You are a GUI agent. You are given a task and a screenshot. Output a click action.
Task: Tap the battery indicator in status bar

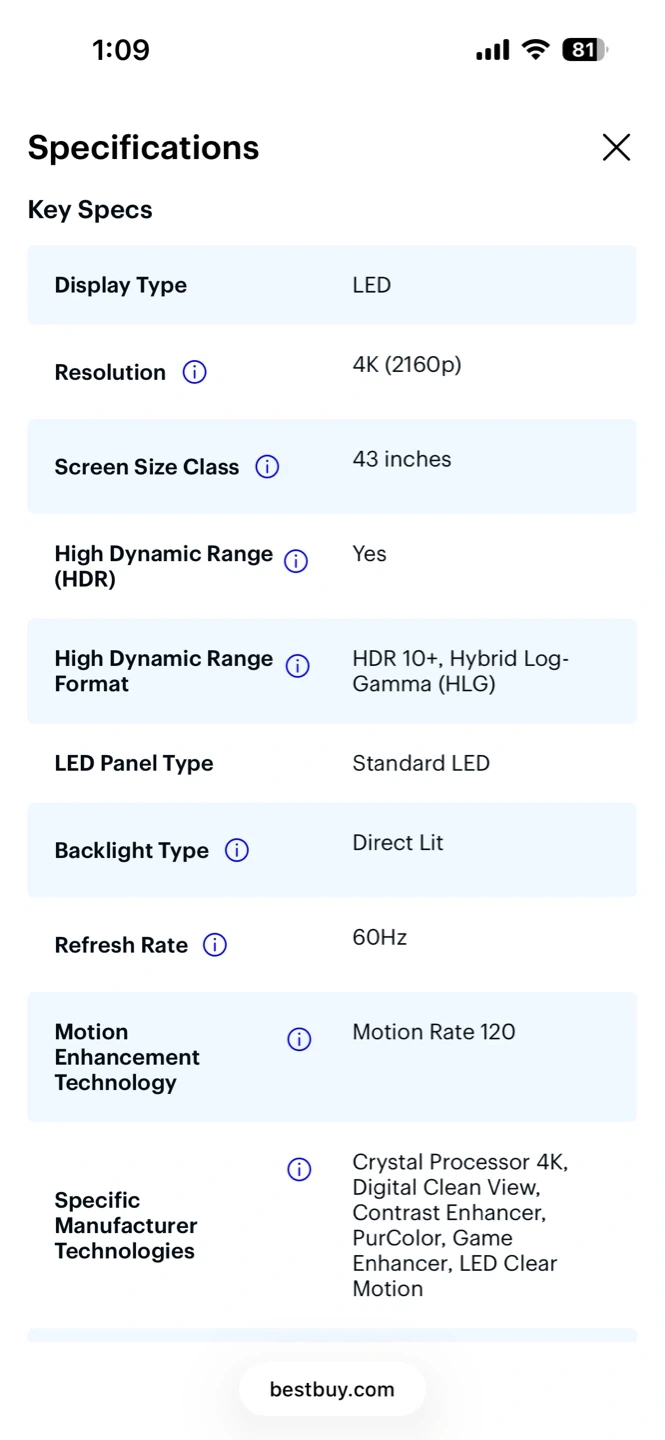click(x=585, y=50)
